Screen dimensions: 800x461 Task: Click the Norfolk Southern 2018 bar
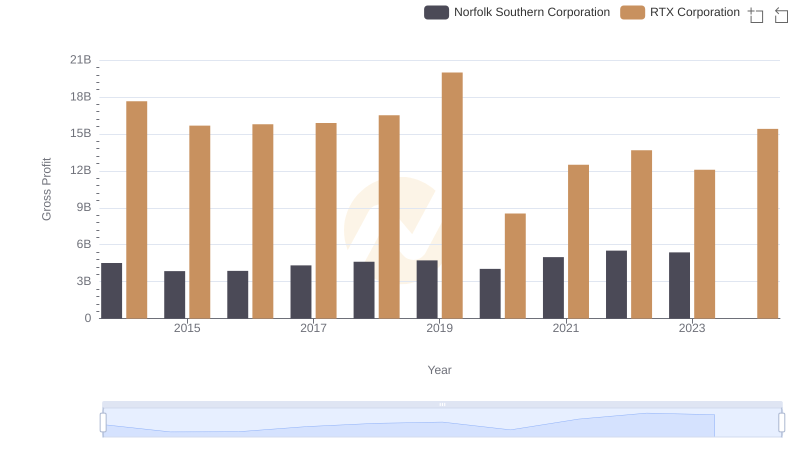coord(364,290)
